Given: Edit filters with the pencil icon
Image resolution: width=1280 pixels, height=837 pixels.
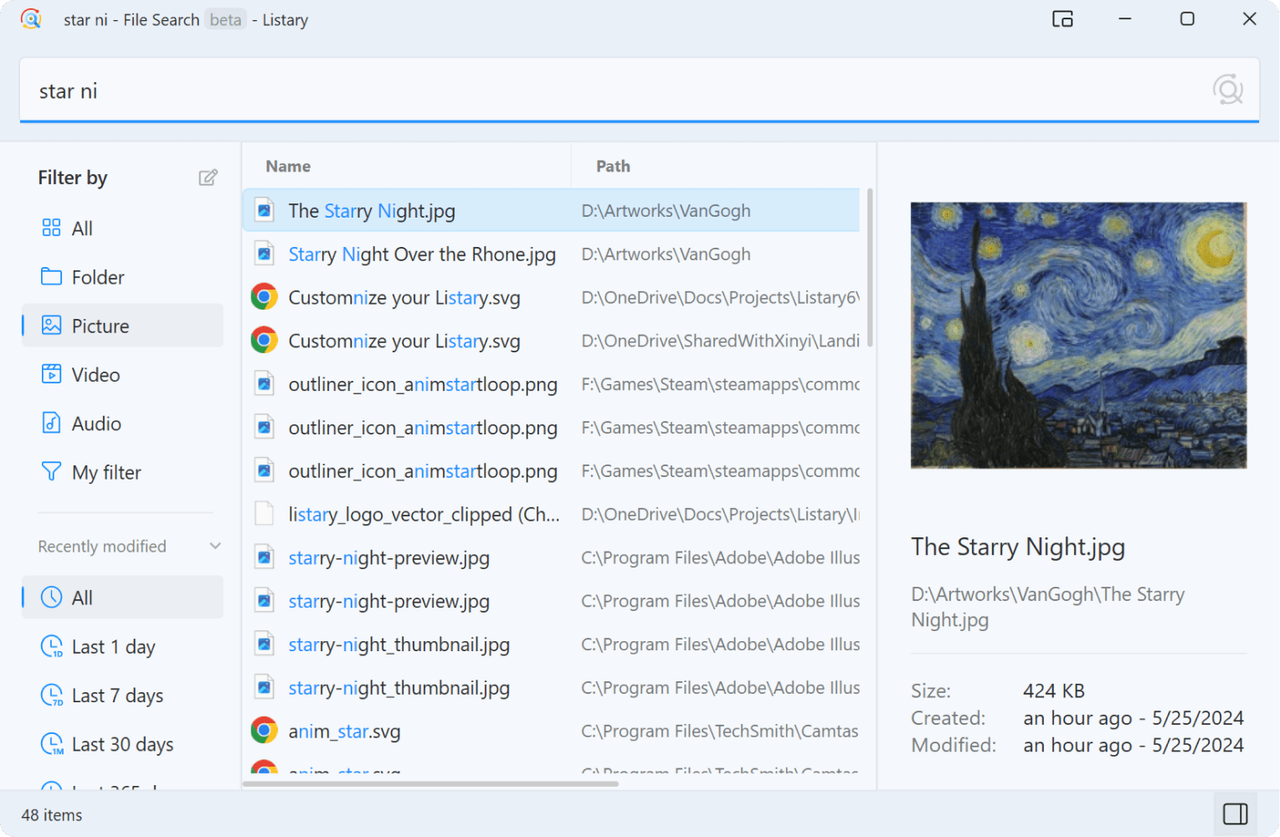Looking at the screenshot, I should coord(208,178).
